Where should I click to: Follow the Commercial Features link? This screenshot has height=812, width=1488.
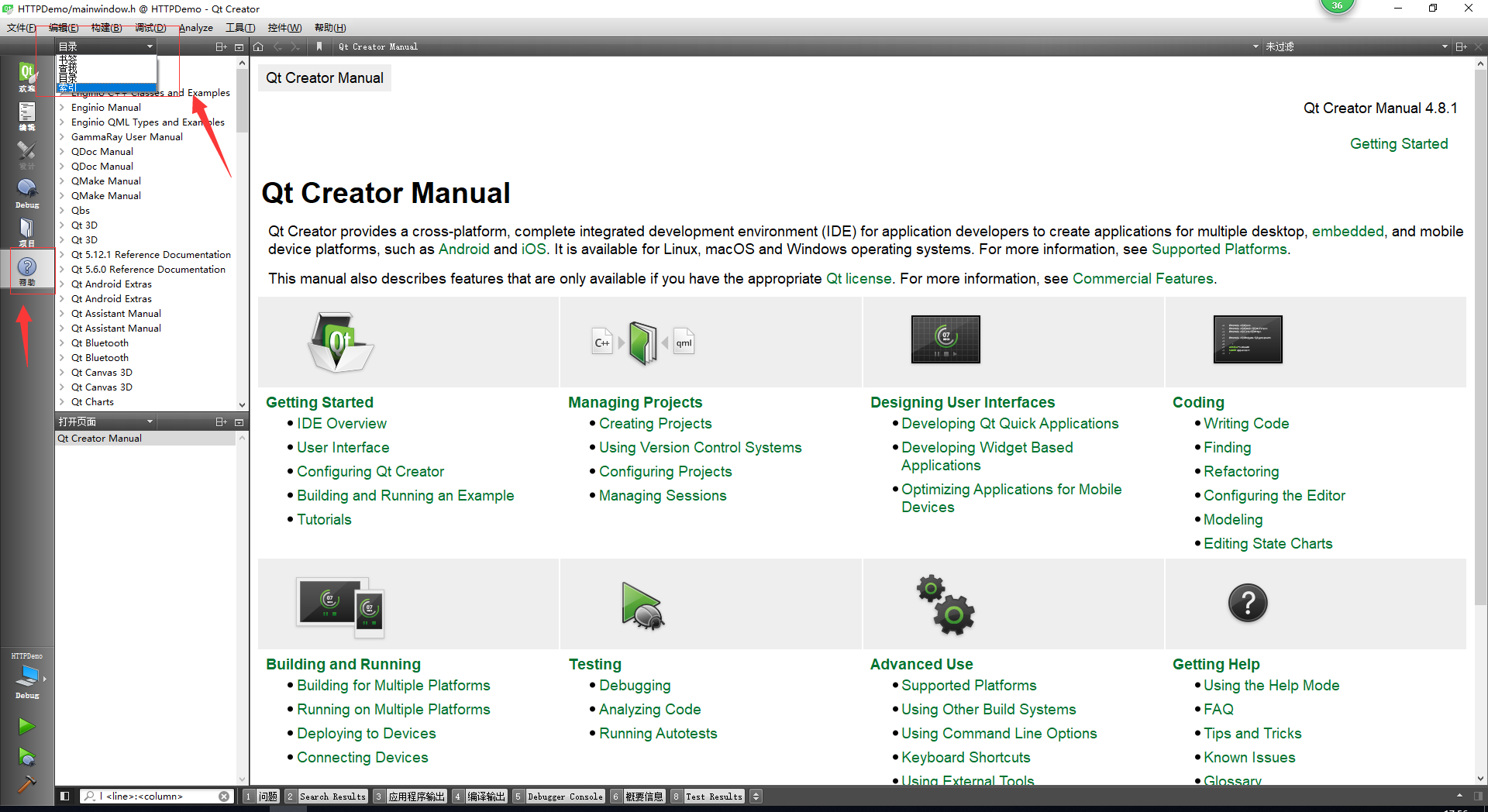[x=1143, y=279]
